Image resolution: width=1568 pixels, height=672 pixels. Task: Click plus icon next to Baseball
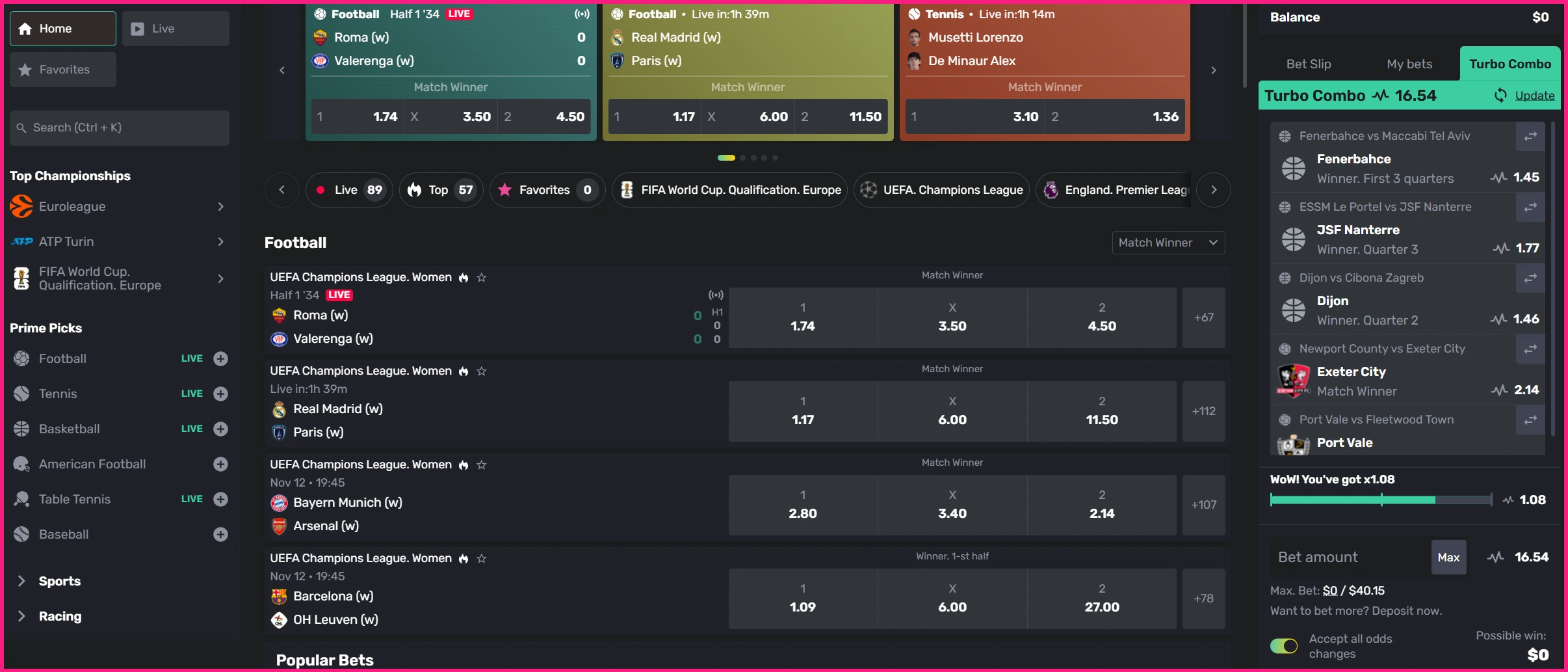(x=221, y=534)
